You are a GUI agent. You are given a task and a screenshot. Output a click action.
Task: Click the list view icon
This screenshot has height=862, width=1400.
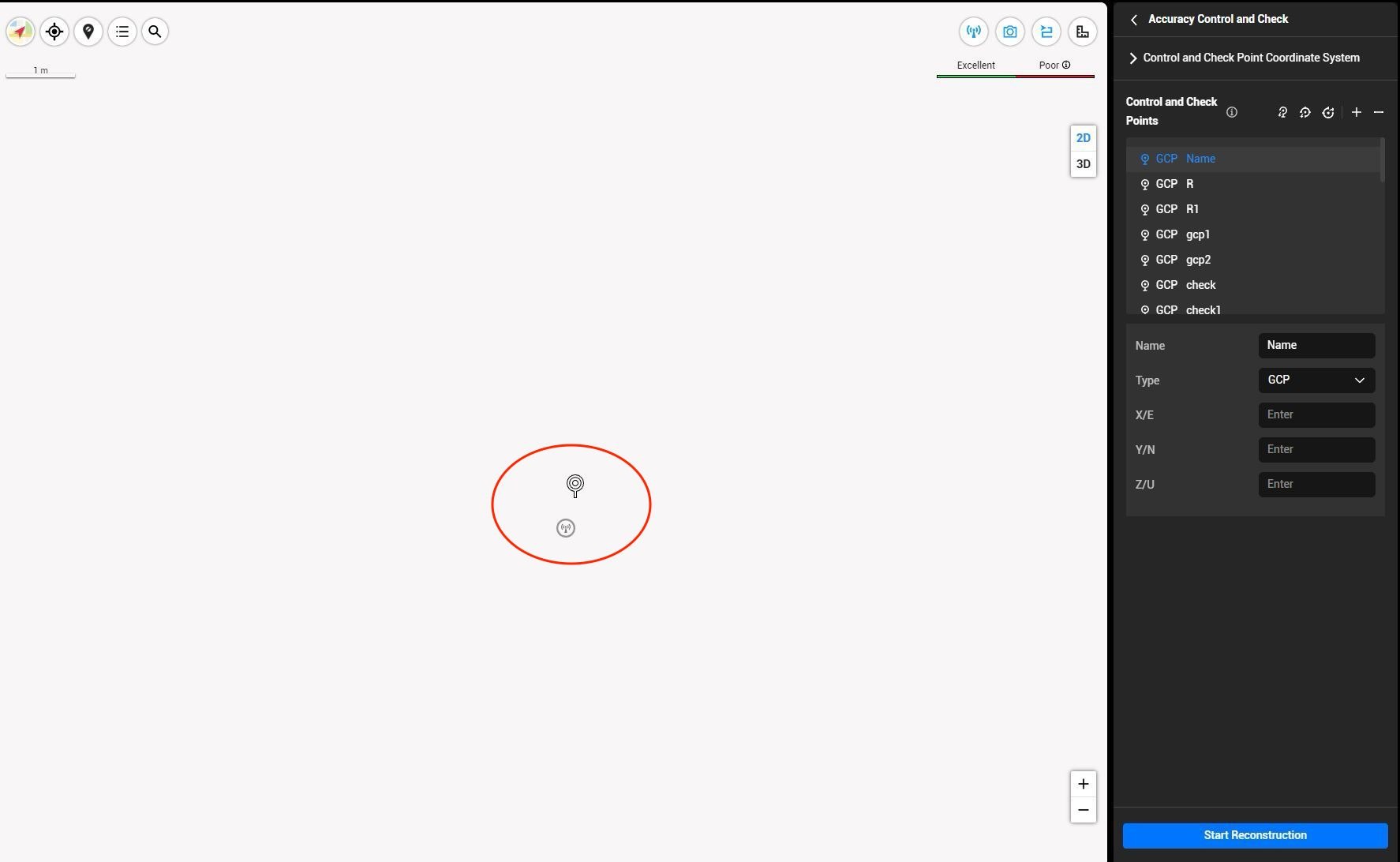(122, 32)
